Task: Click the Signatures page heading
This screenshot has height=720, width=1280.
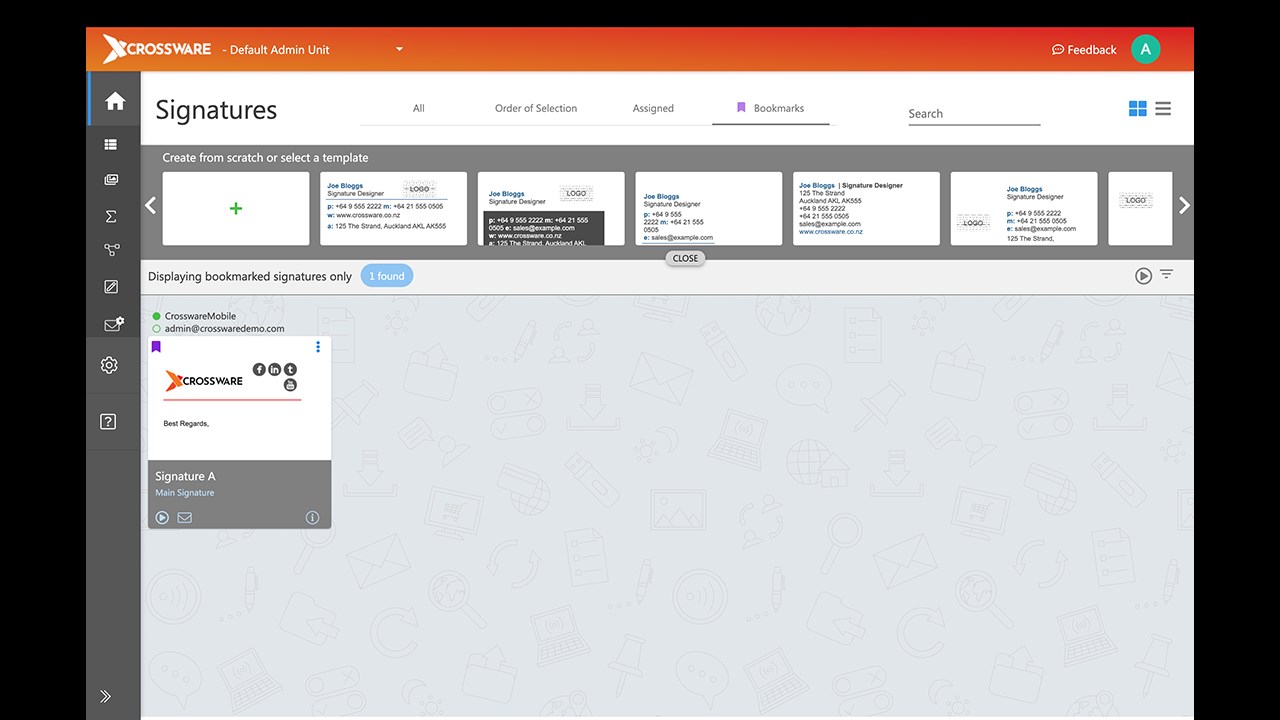Action: coord(216,110)
